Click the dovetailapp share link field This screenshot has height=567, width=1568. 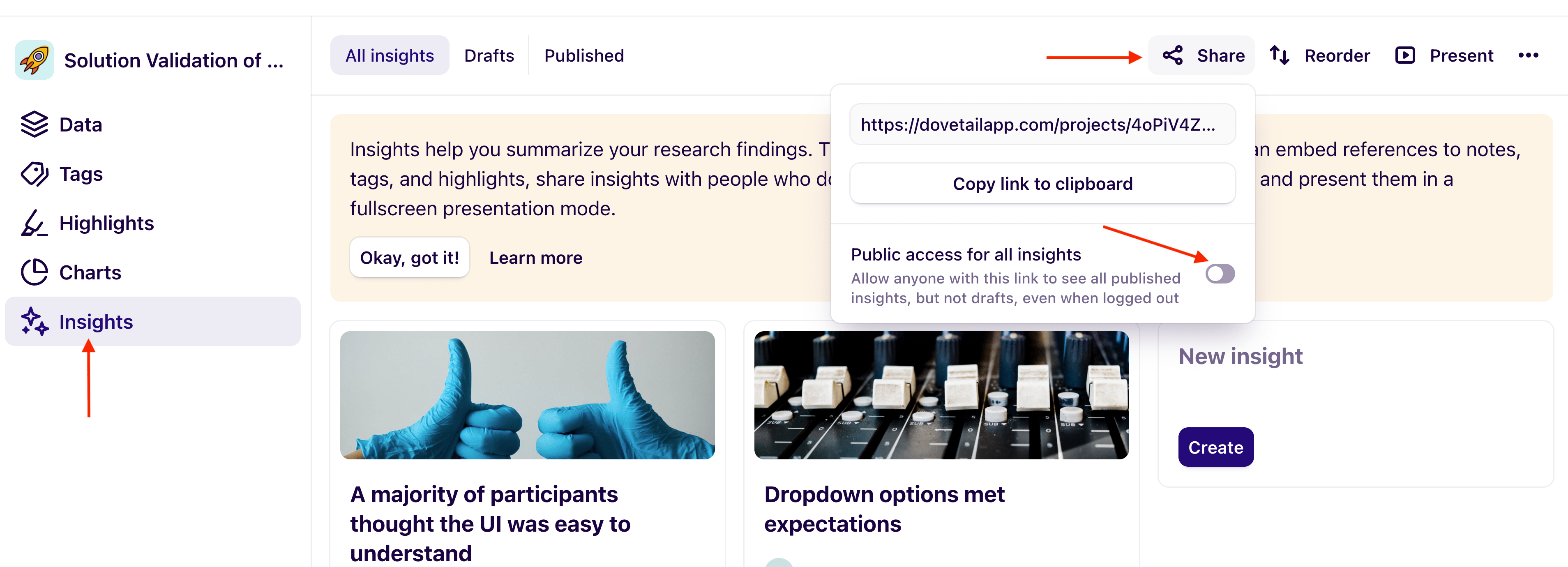coord(1042,125)
